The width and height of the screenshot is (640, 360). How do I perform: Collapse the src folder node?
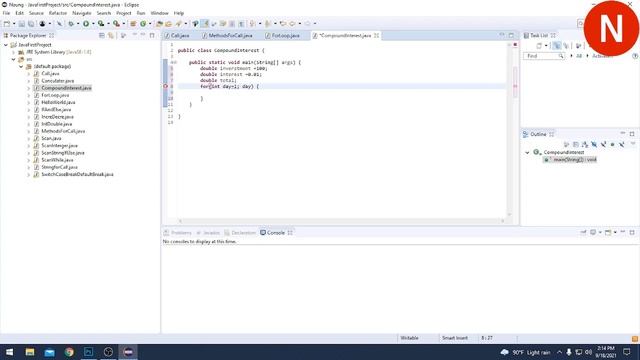(x=13, y=59)
